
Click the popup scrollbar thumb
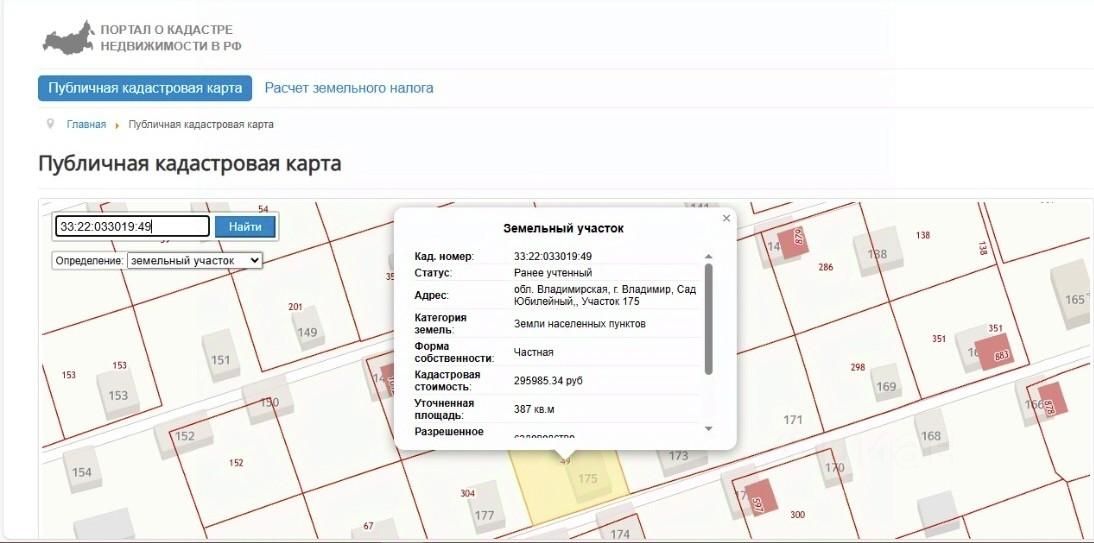tap(709, 318)
